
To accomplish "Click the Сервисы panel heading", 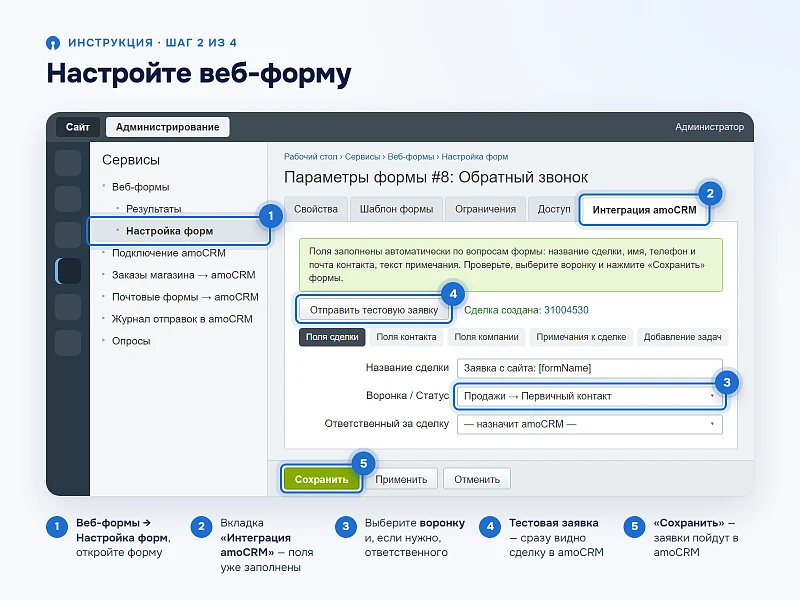I will click(131, 160).
